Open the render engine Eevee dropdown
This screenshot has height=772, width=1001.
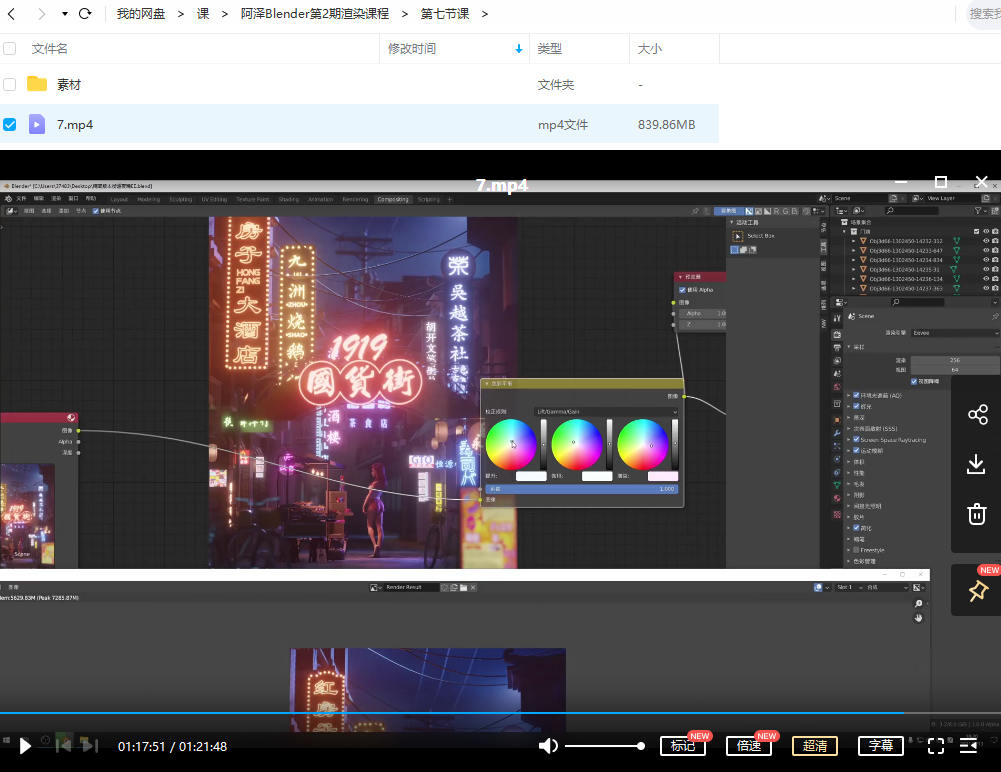[x=955, y=333]
